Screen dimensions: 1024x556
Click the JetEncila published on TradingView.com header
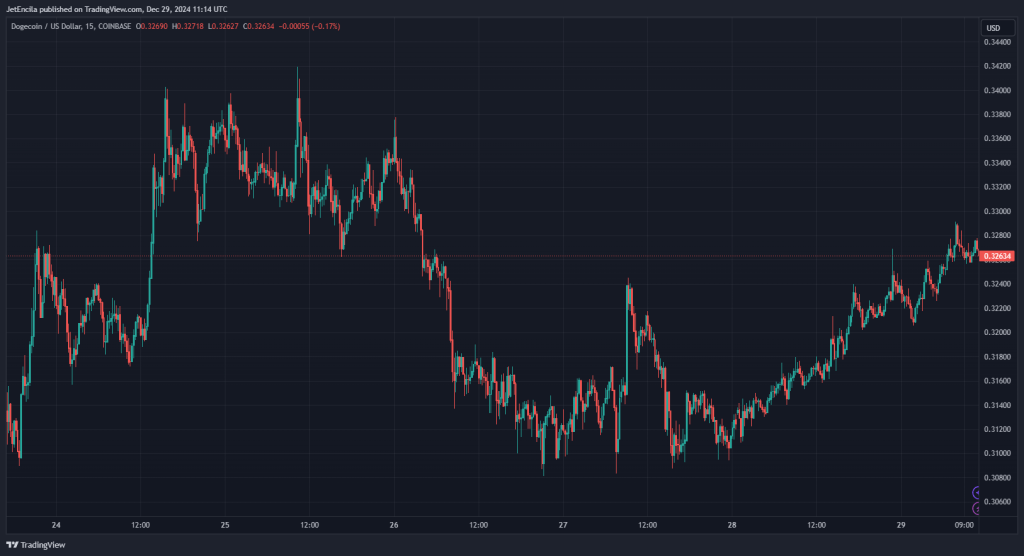117,9
